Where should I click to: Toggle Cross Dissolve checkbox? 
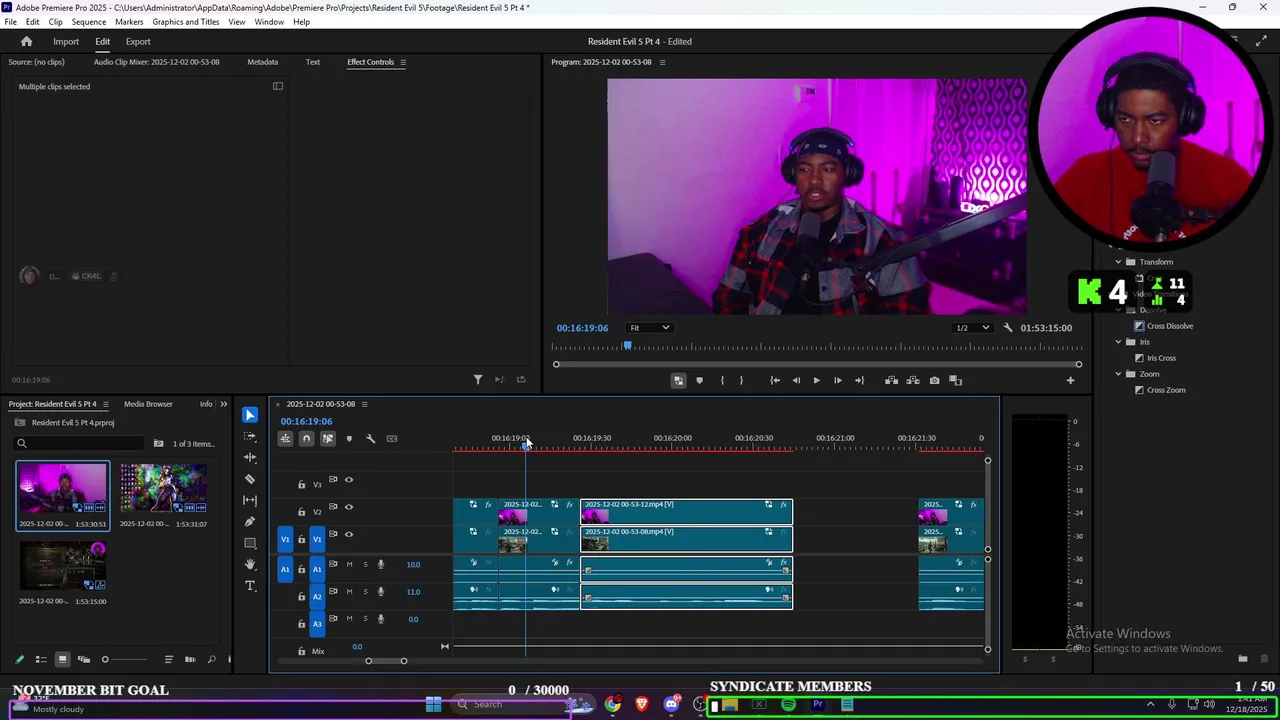coord(1139,326)
